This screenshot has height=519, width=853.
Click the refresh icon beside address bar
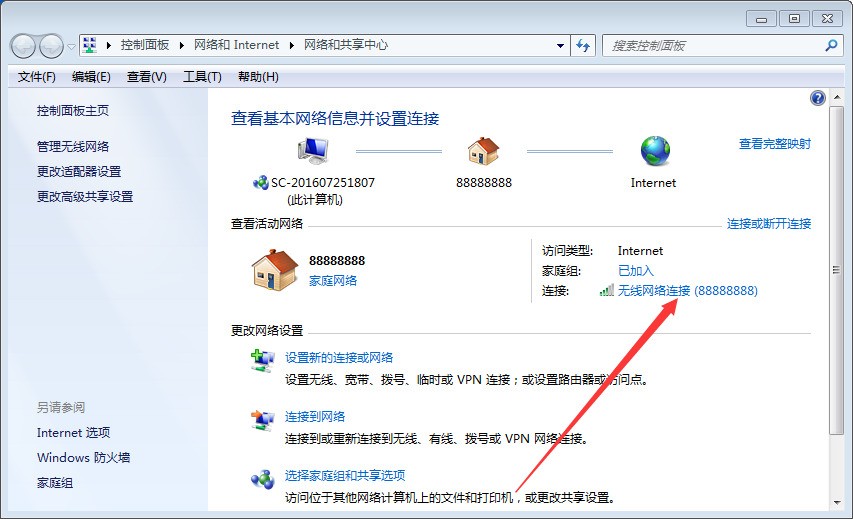[583, 46]
